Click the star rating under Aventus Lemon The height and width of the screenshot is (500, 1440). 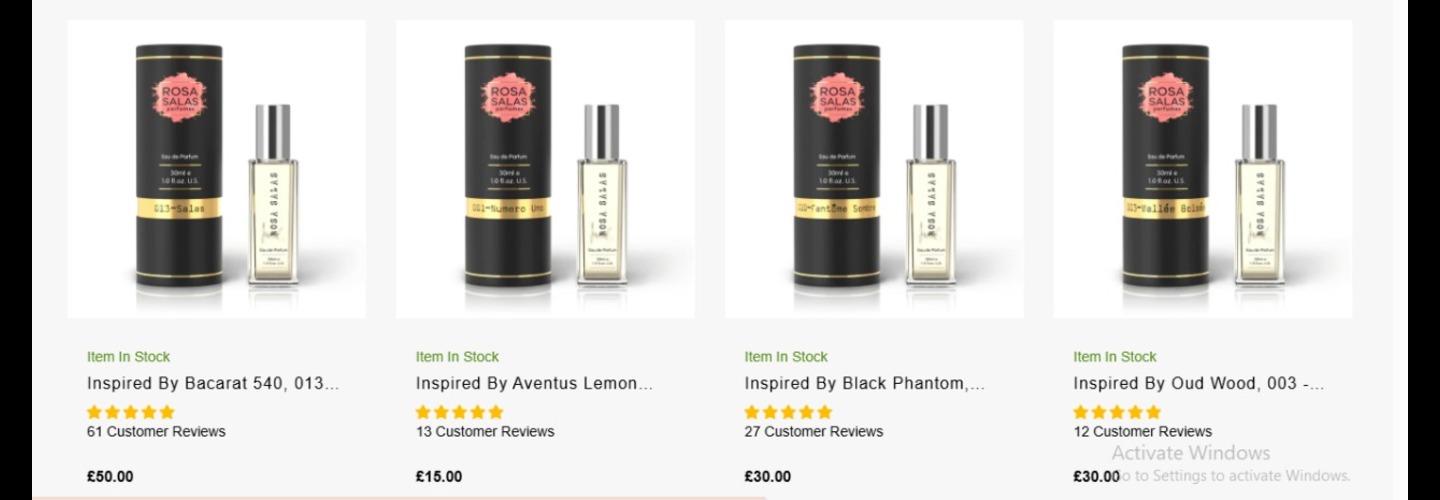pos(460,412)
